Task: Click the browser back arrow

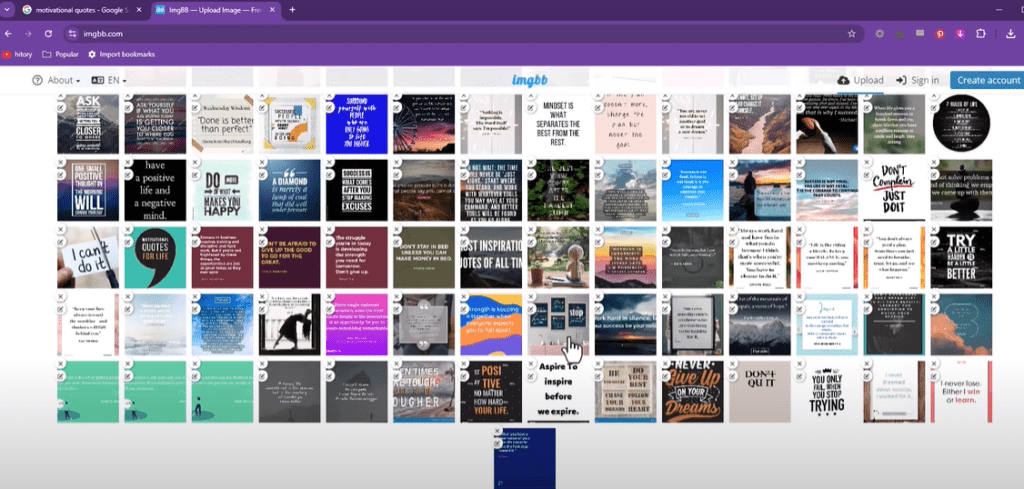Action: [9, 33]
